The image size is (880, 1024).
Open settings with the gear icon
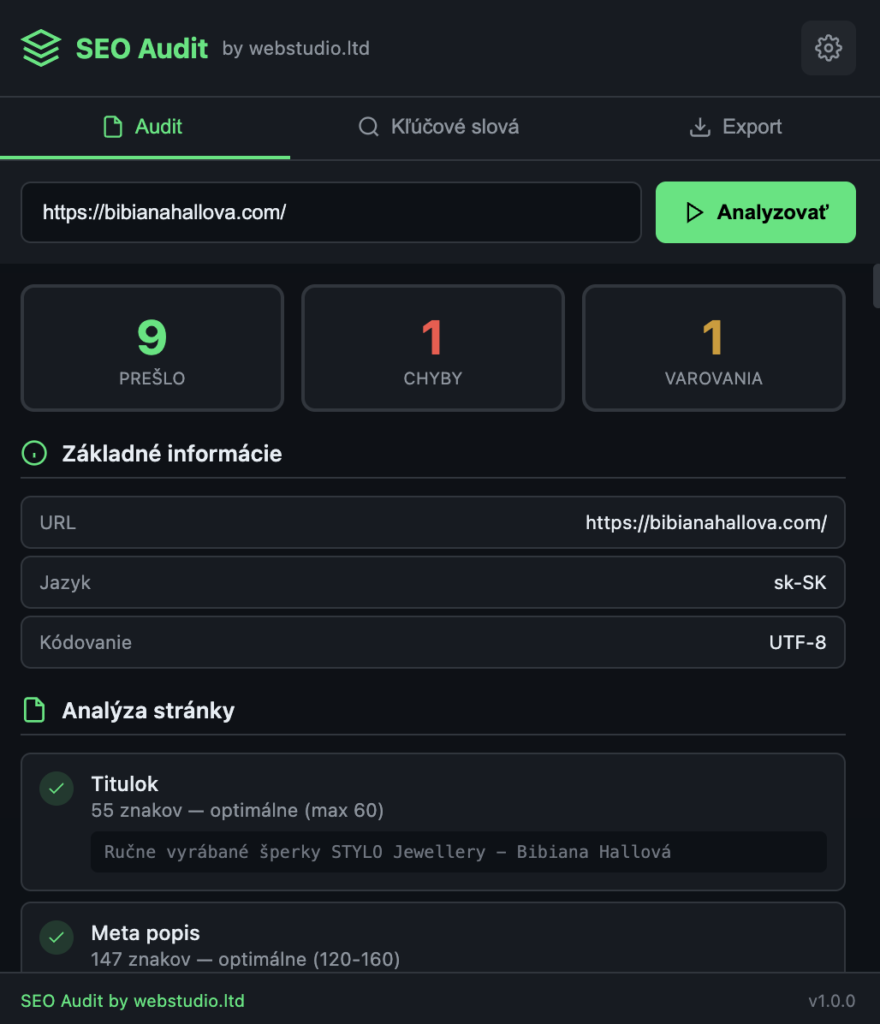[x=828, y=47]
